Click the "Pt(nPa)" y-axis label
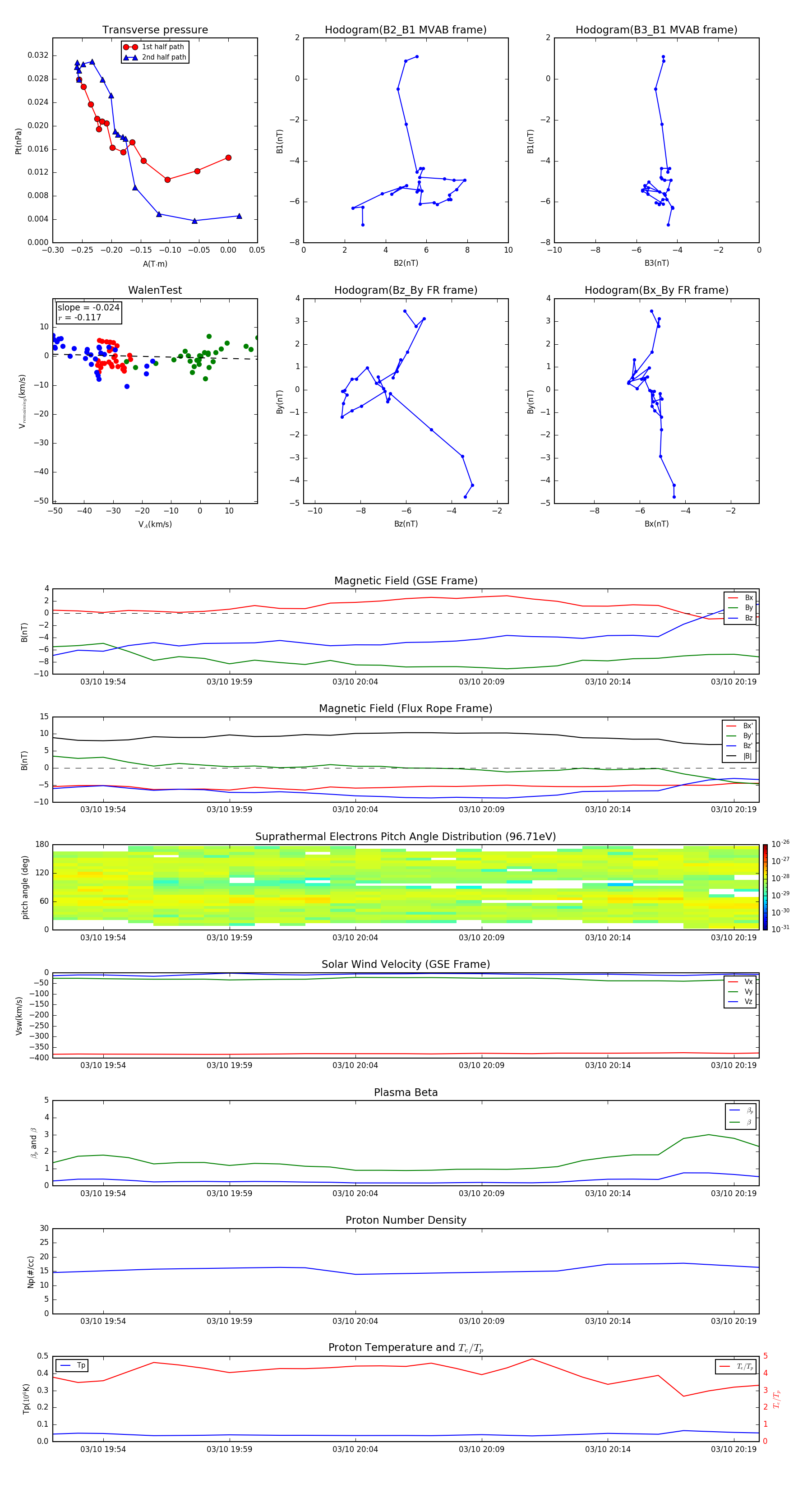Image resolution: width=812 pixels, height=1489 pixels. (x=18, y=140)
